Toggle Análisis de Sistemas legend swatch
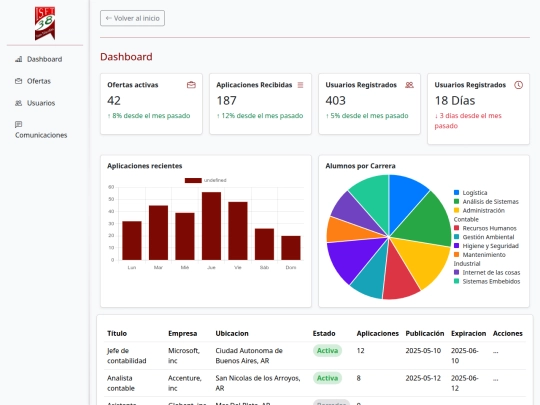The height and width of the screenshot is (405, 540). 457,201
